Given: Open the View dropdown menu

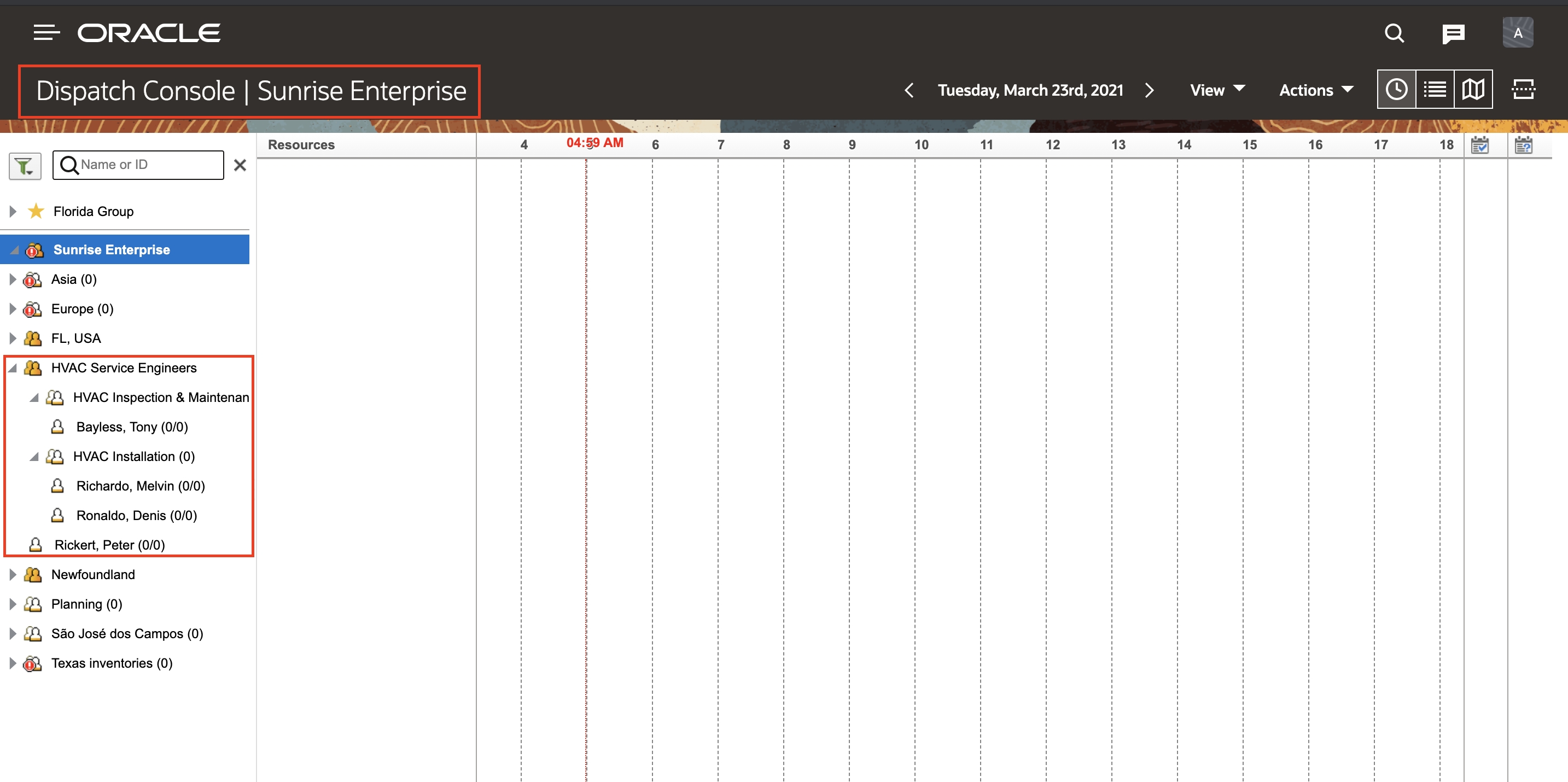Looking at the screenshot, I should pyautogui.click(x=1217, y=90).
